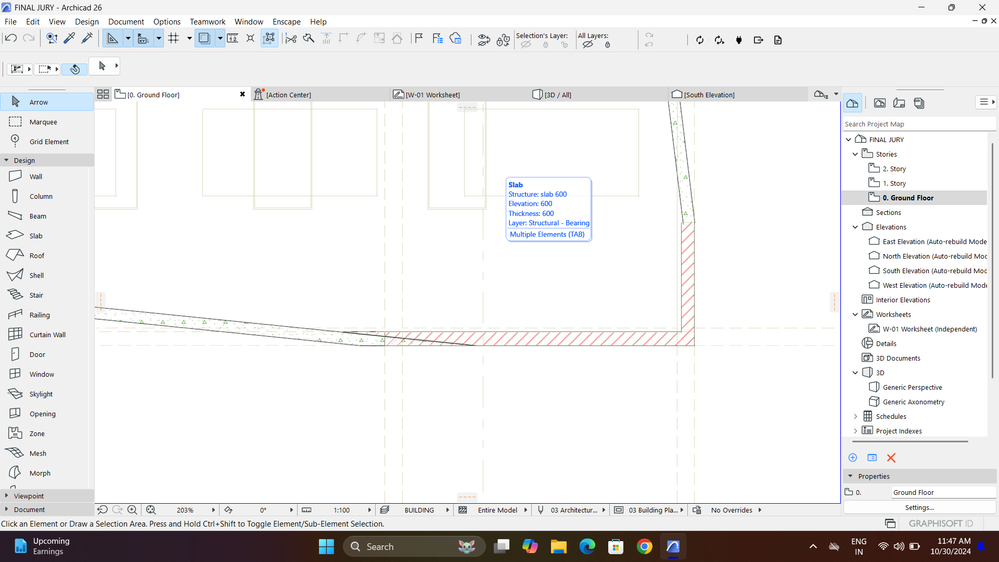The height and width of the screenshot is (562, 999).
Task: Select the Marquee tool
Action: [x=43, y=122]
